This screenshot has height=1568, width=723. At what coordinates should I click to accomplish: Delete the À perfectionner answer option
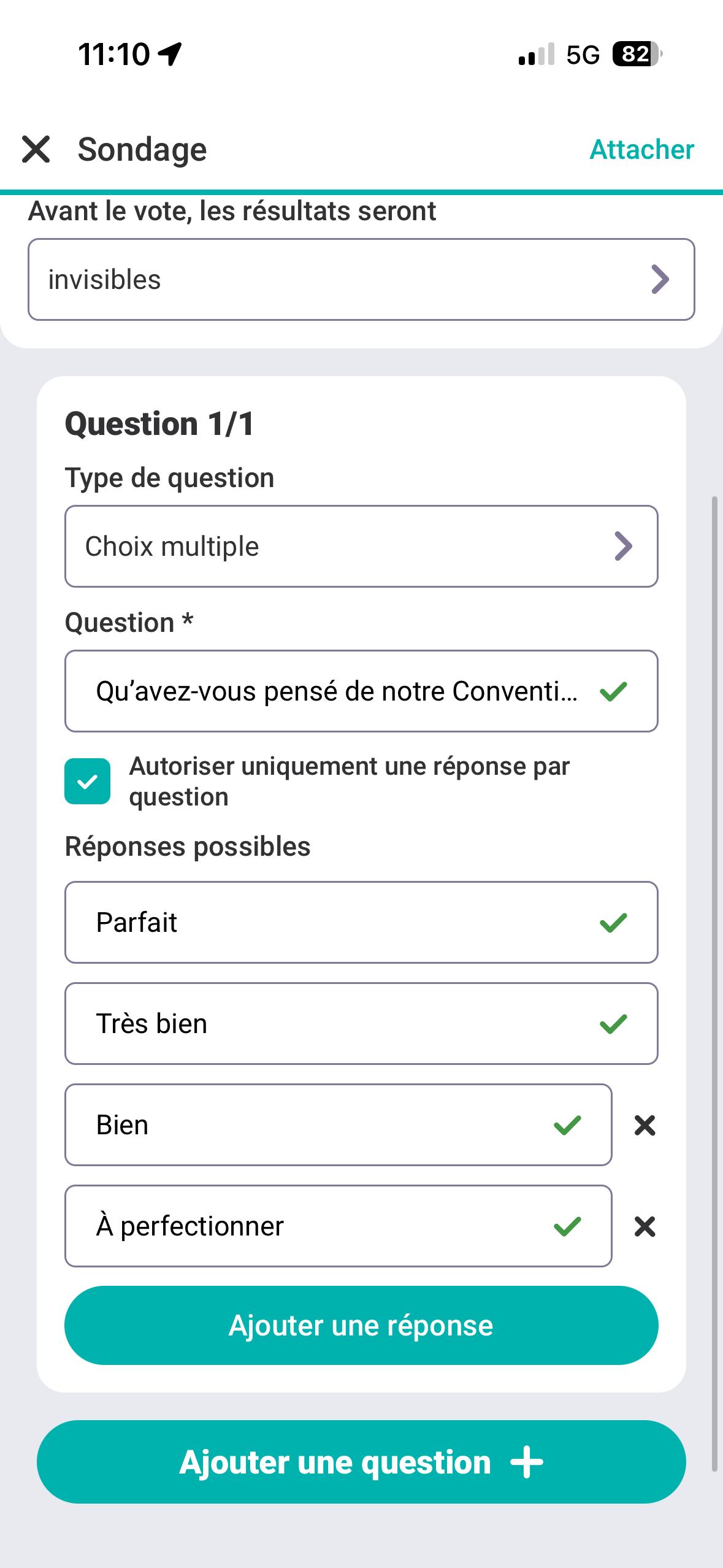645,1226
